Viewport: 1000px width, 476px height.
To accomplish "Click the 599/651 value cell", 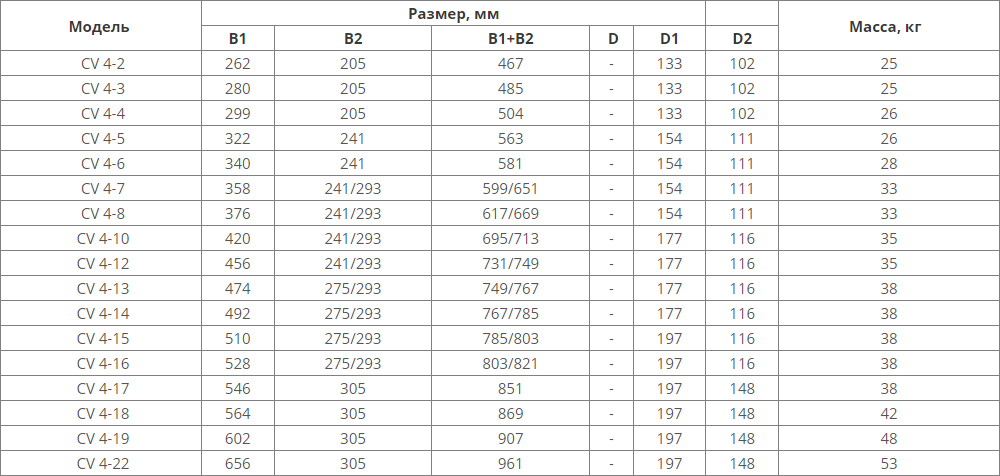I will click(x=511, y=189).
